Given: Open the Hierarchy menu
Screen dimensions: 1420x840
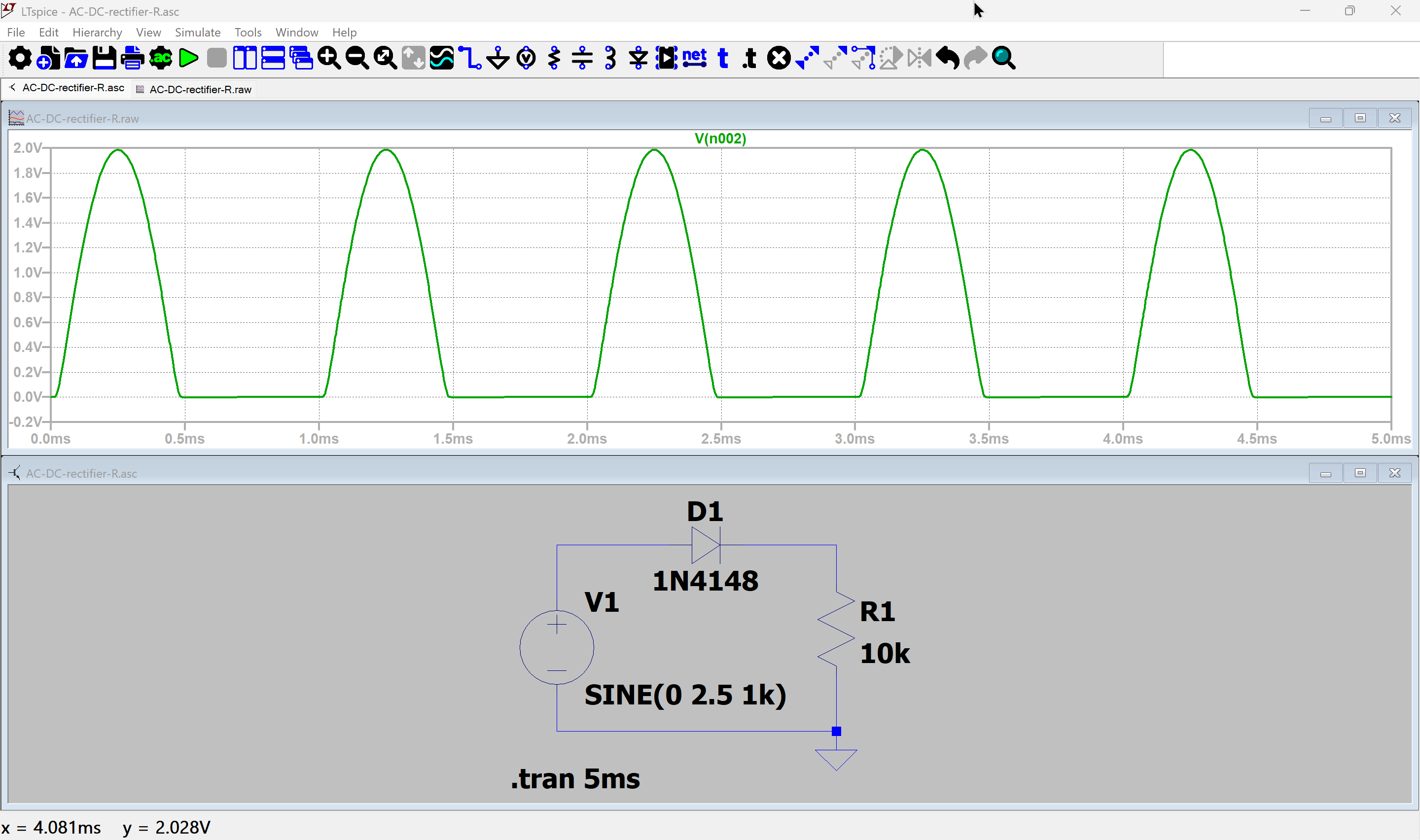Looking at the screenshot, I should [97, 32].
